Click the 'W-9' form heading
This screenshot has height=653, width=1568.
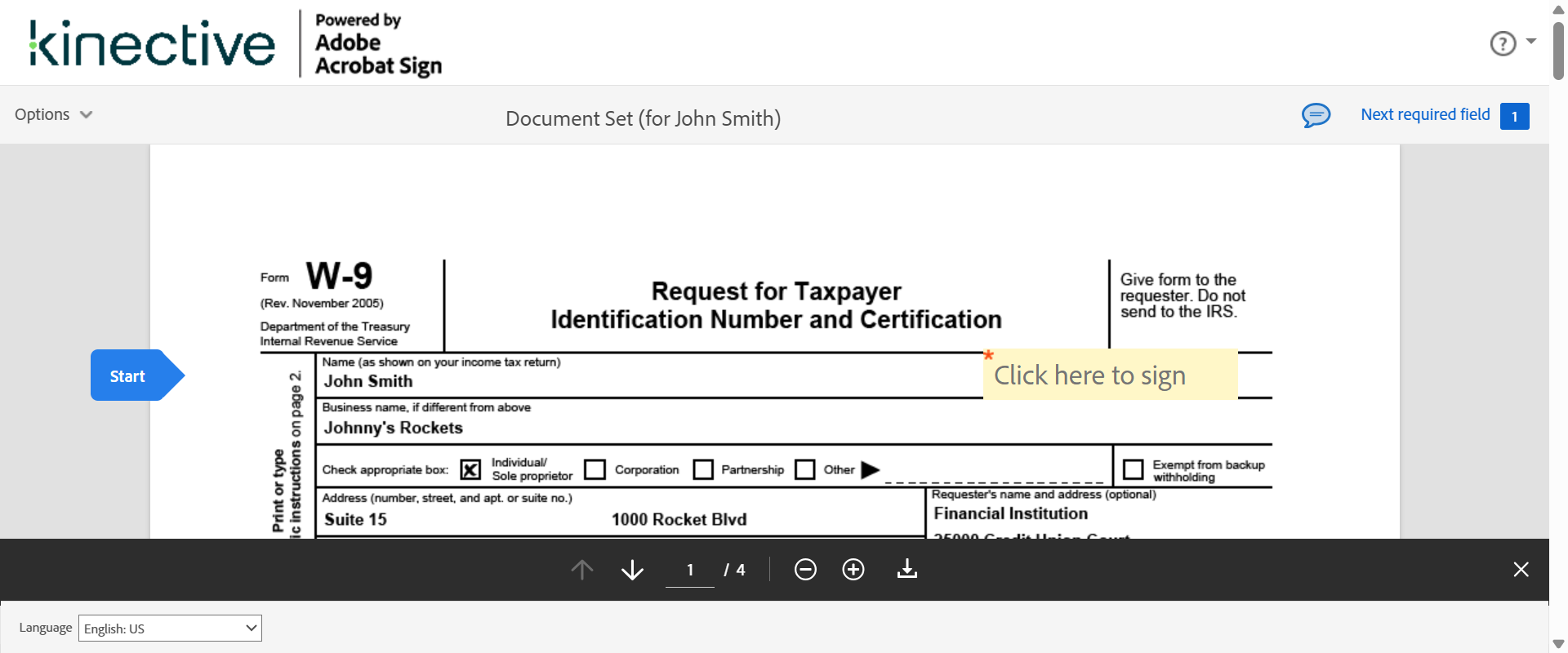[x=340, y=276]
